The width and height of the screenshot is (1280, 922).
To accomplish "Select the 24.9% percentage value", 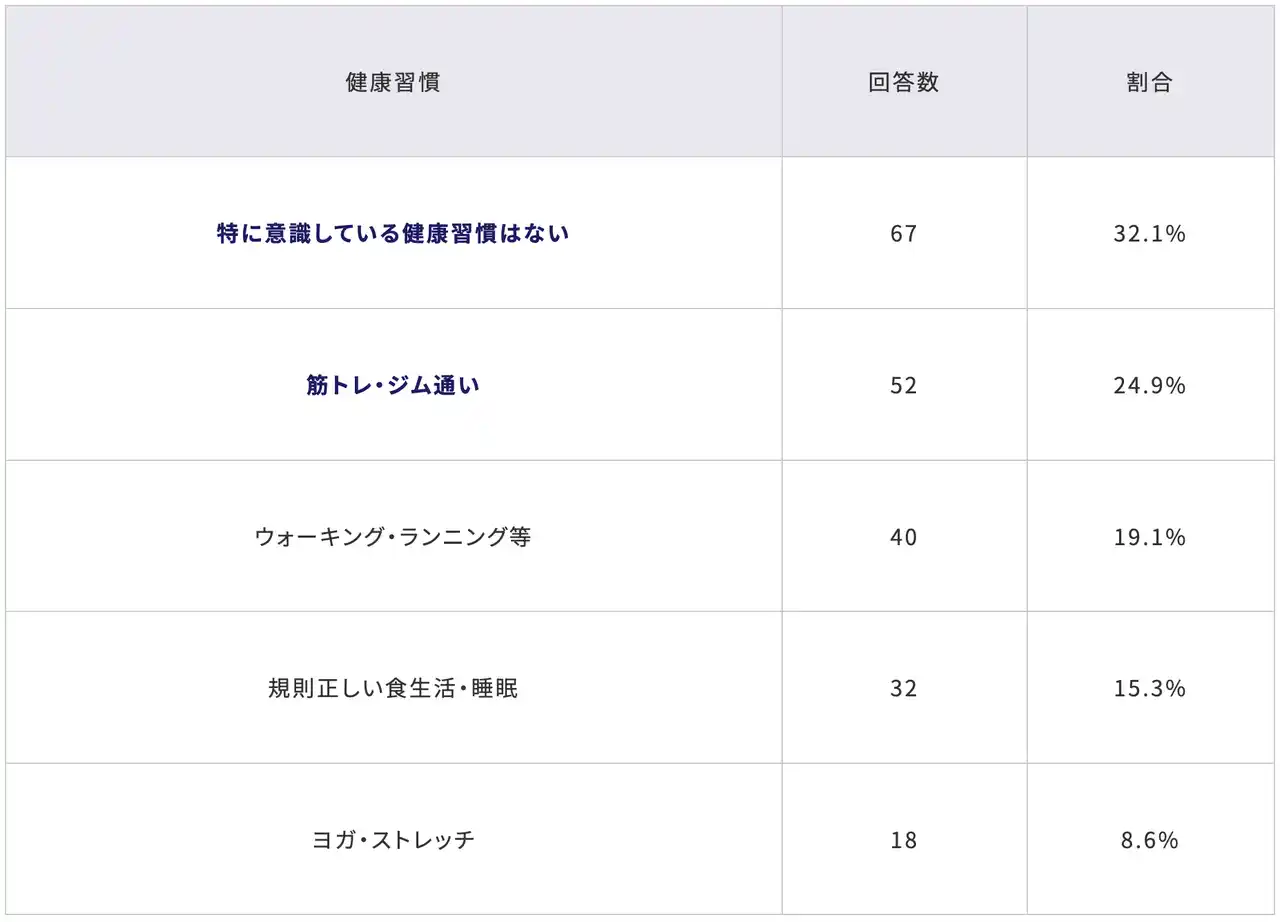I will pos(1149,386).
